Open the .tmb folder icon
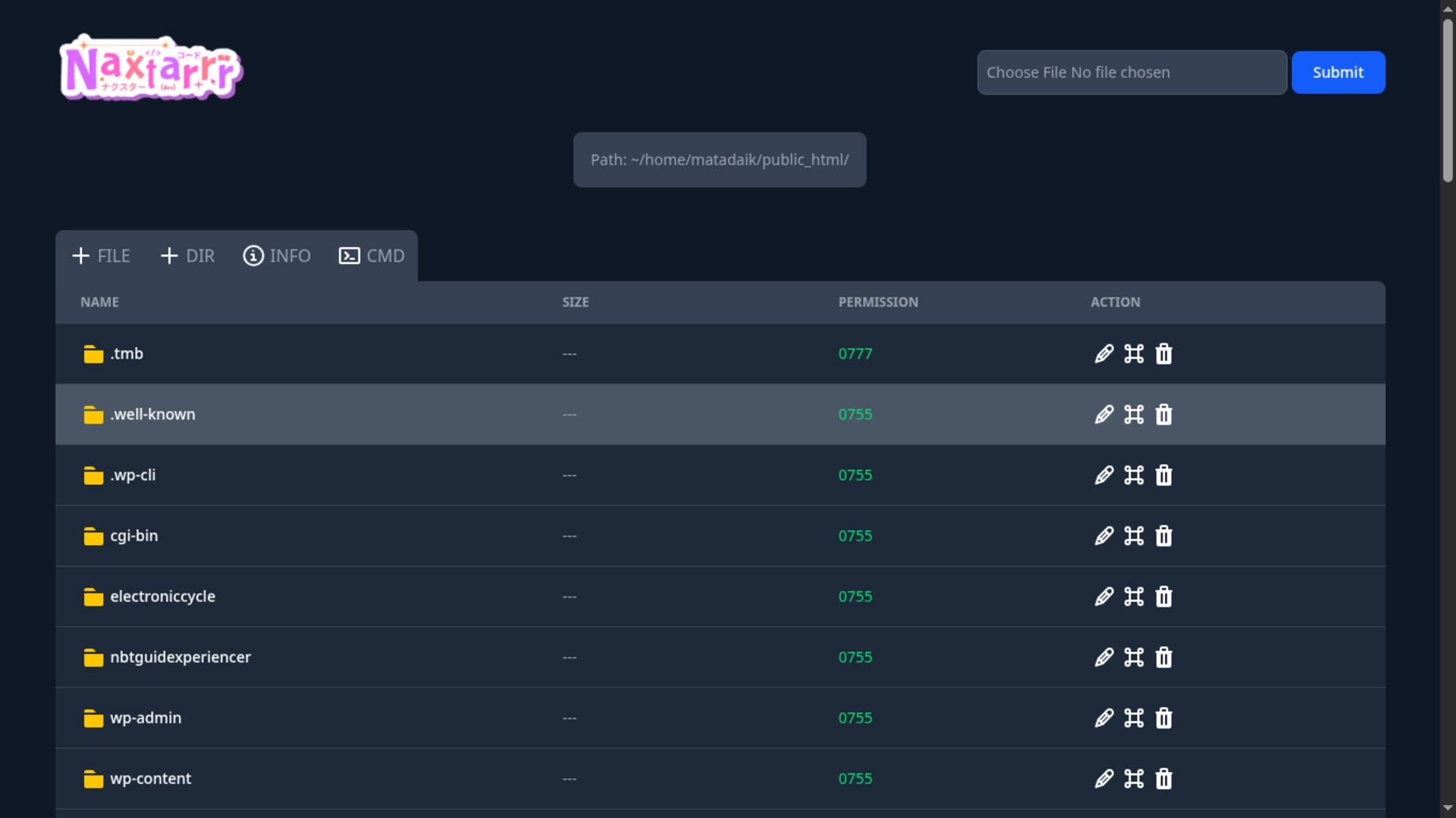Screen dimensions: 1456x818 93,354
